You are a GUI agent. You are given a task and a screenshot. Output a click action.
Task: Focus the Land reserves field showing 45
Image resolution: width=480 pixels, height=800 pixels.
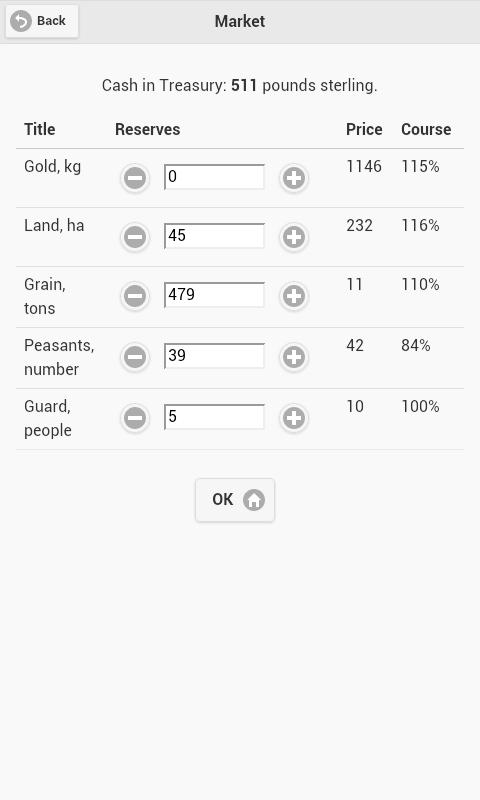coord(214,236)
